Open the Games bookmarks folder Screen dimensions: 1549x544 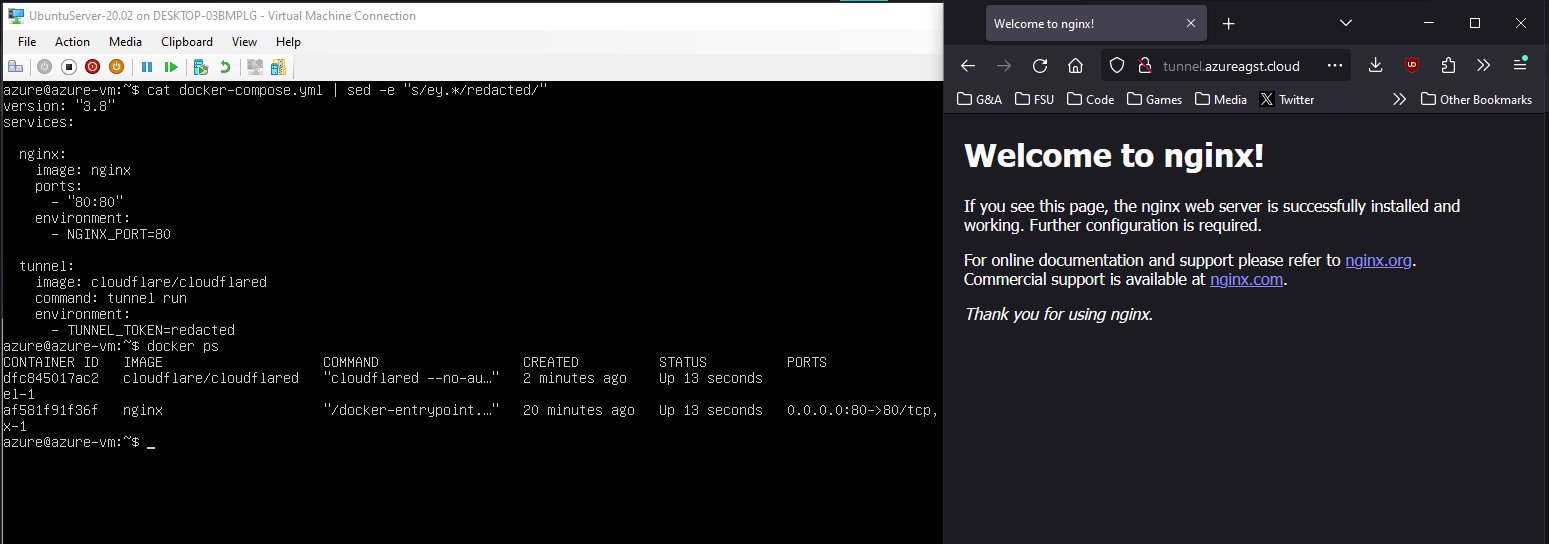pyautogui.click(x=1154, y=99)
